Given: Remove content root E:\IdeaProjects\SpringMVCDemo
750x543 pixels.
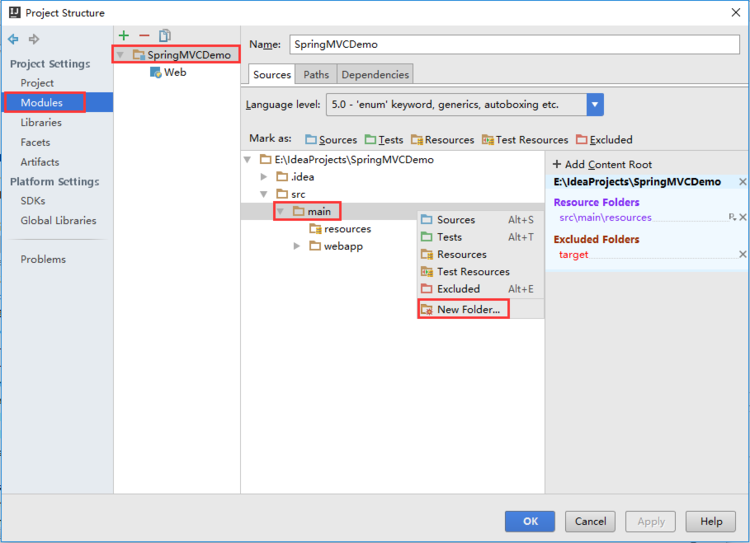Looking at the screenshot, I should click(742, 182).
